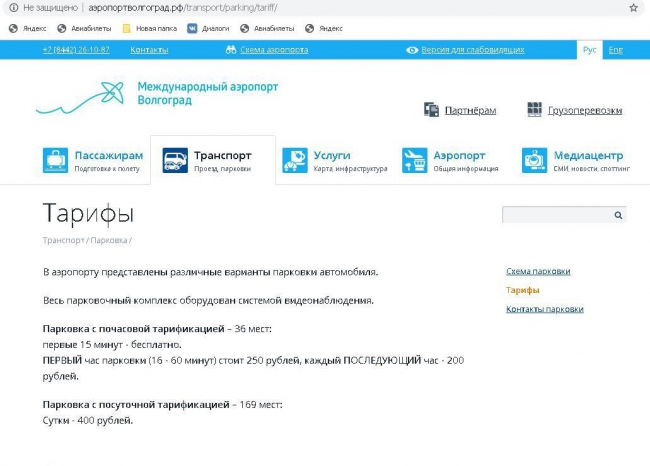Select the Рус language option
Viewport: 650px width, 466px height.
point(590,49)
